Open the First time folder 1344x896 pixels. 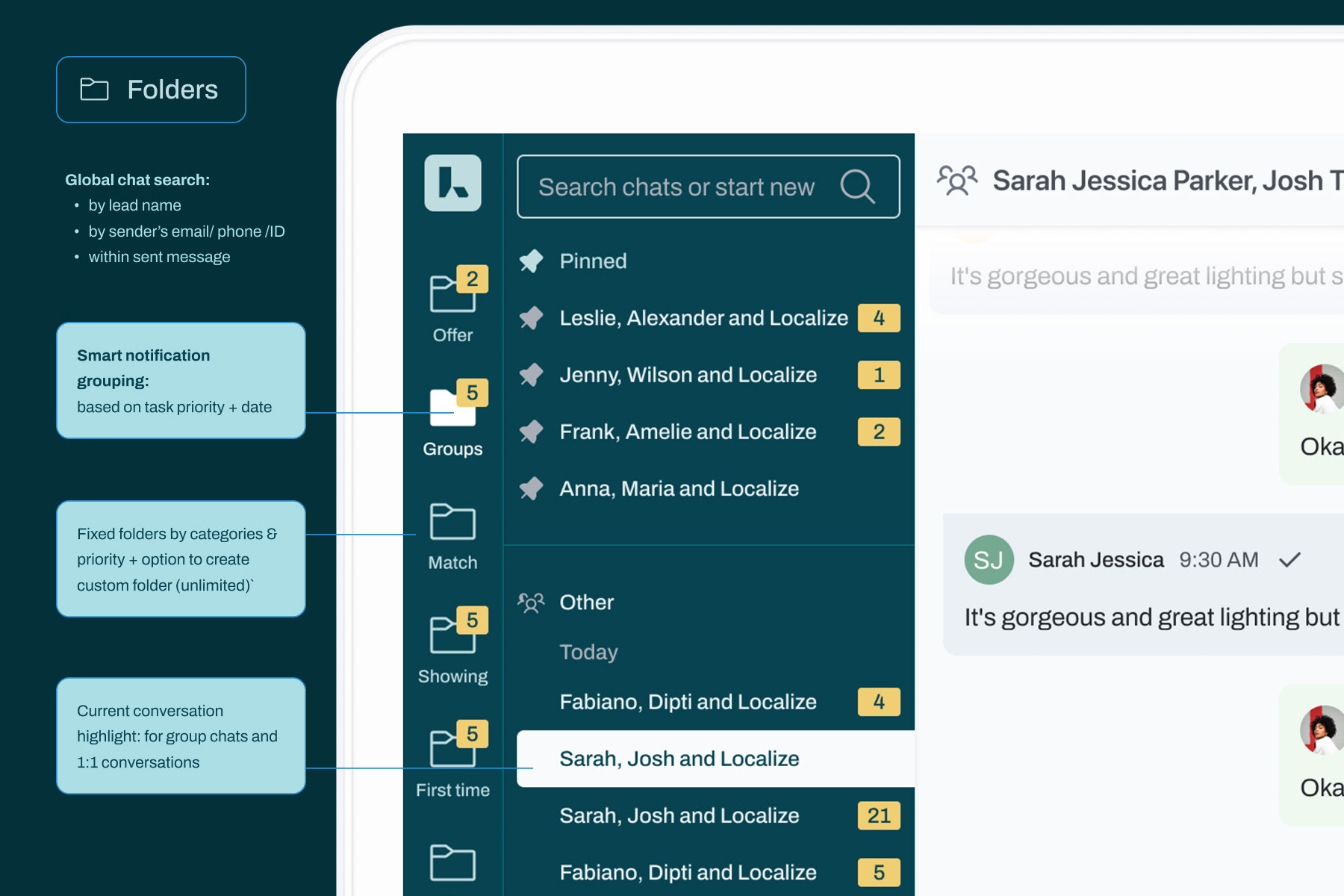click(452, 760)
